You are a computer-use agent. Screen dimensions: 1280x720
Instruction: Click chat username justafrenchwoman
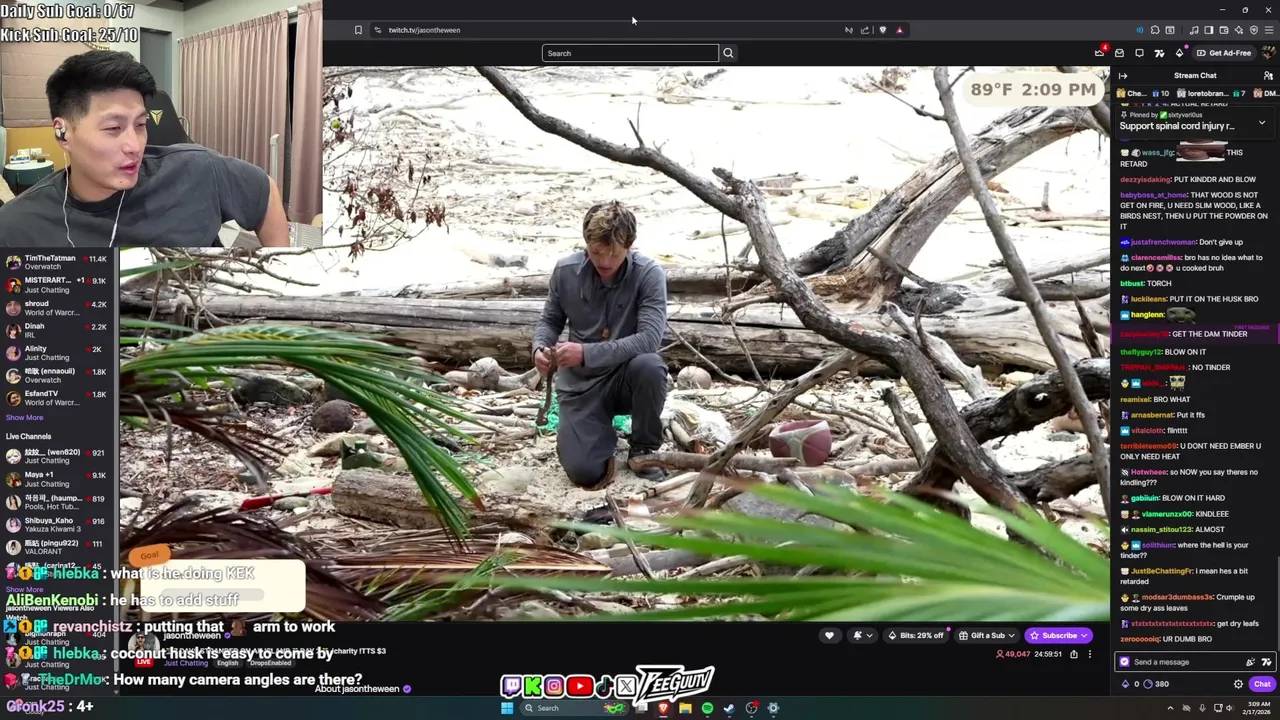click(x=1163, y=242)
